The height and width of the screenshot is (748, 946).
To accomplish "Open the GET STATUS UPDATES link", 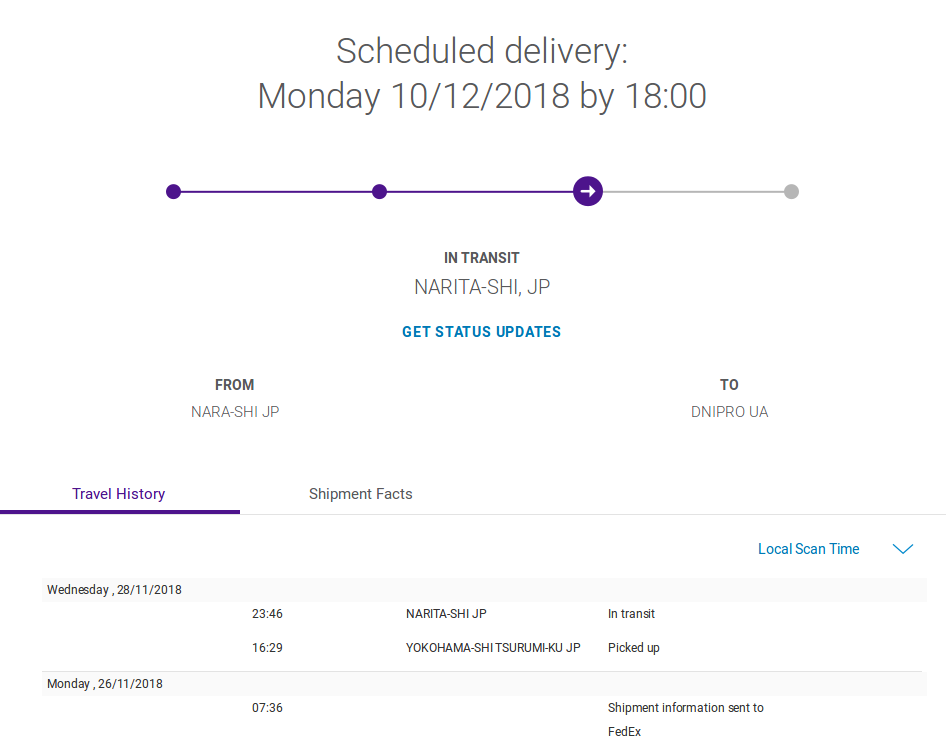I will click(x=481, y=332).
